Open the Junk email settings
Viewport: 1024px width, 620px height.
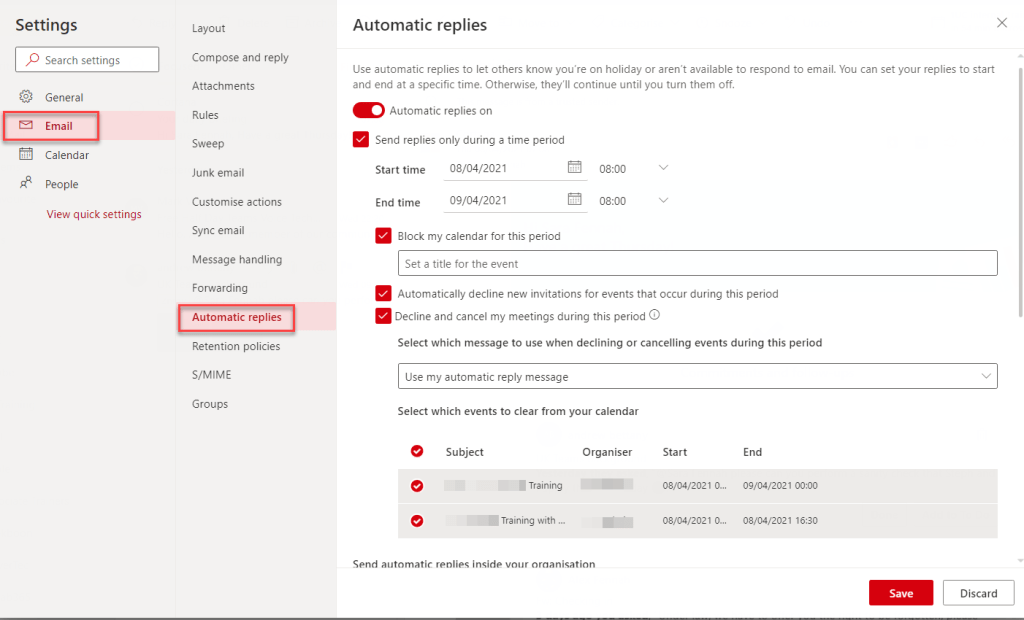[x=218, y=173]
